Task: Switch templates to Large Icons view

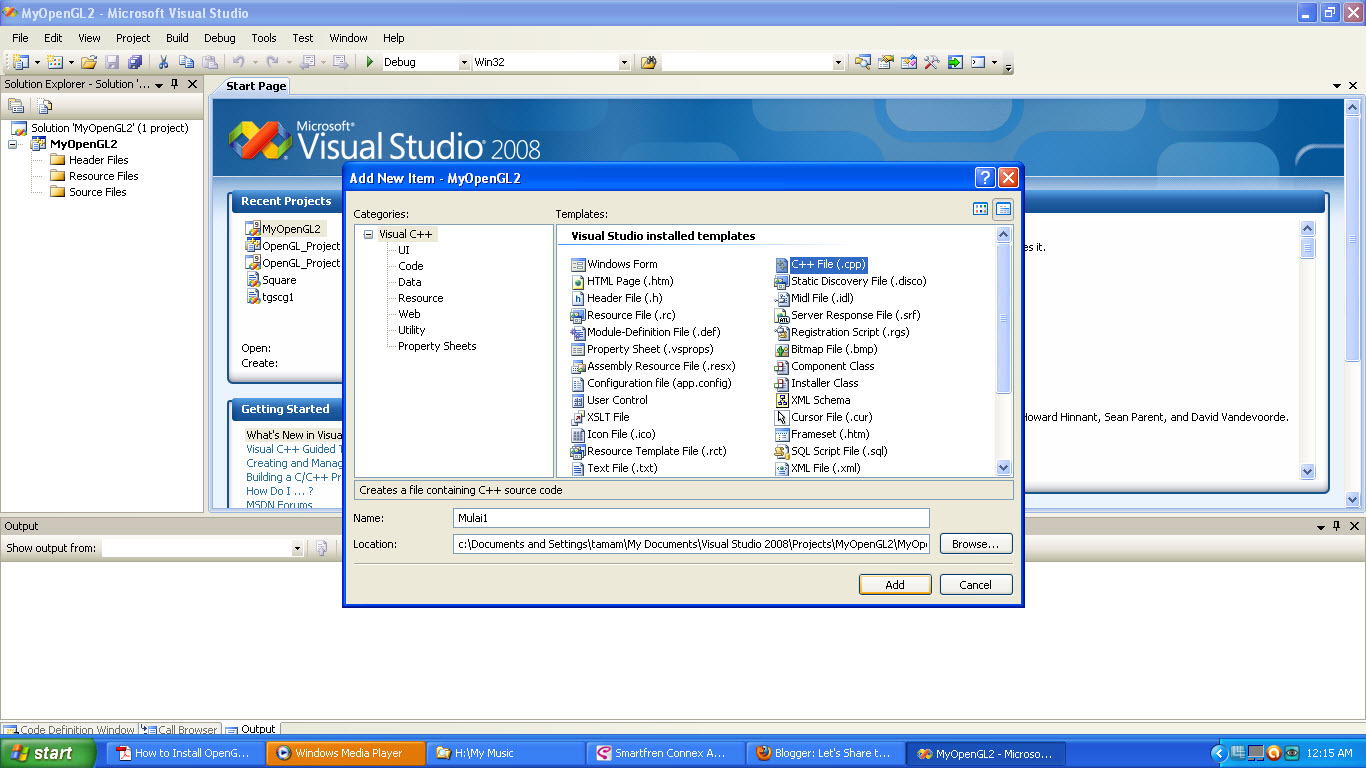Action: click(980, 209)
